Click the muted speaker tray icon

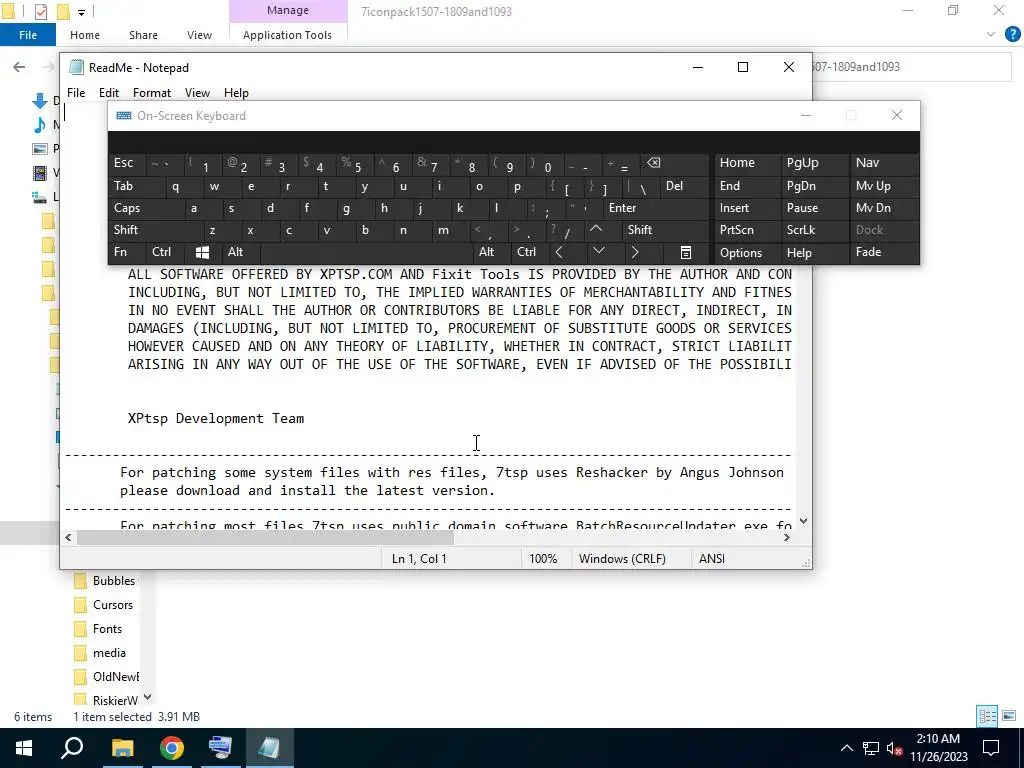[894, 748]
